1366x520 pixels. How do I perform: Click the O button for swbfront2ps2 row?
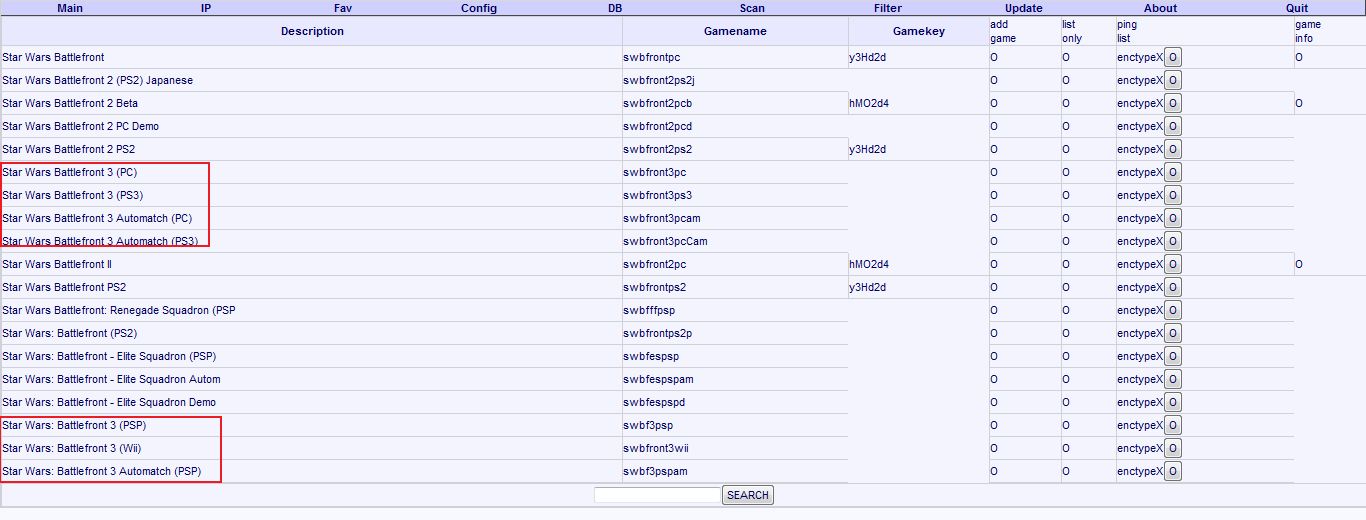1172,149
